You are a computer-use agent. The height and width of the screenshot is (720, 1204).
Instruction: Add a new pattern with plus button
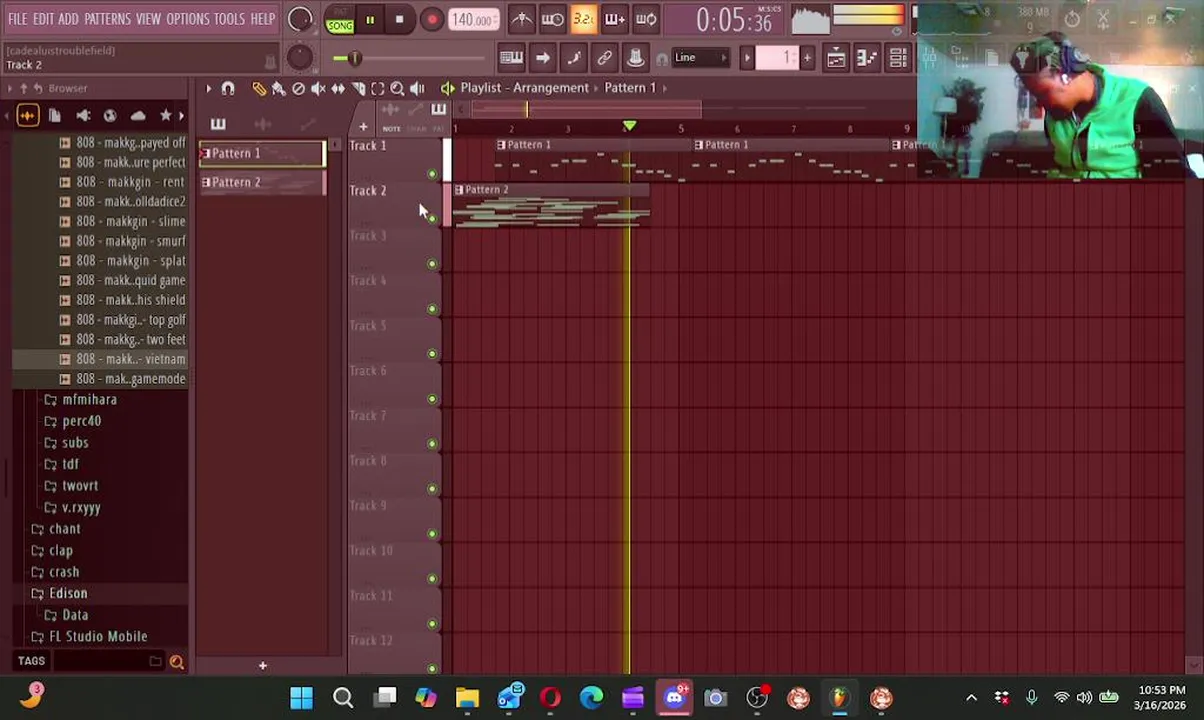[x=806, y=58]
